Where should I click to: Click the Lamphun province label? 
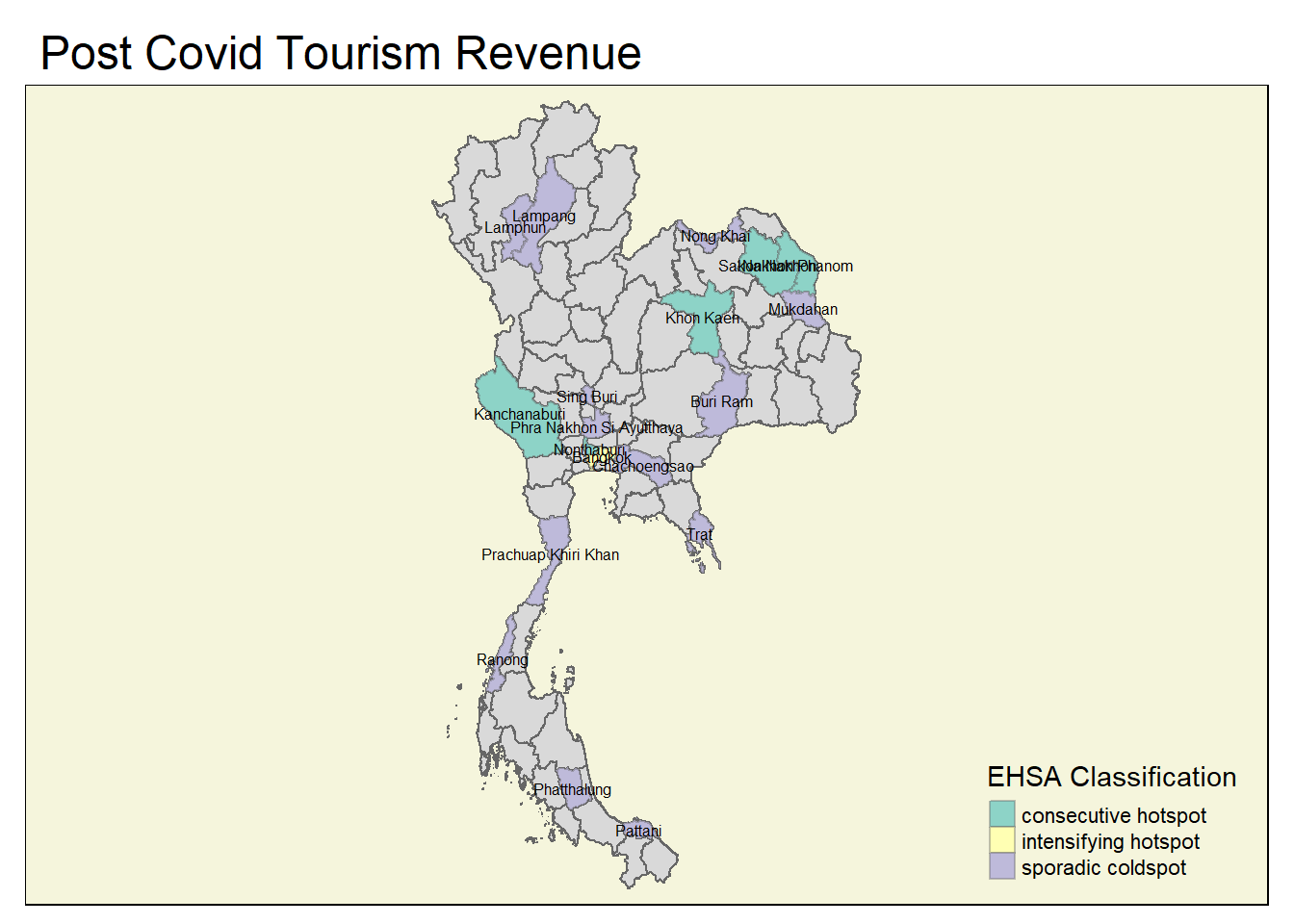point(514,228)
